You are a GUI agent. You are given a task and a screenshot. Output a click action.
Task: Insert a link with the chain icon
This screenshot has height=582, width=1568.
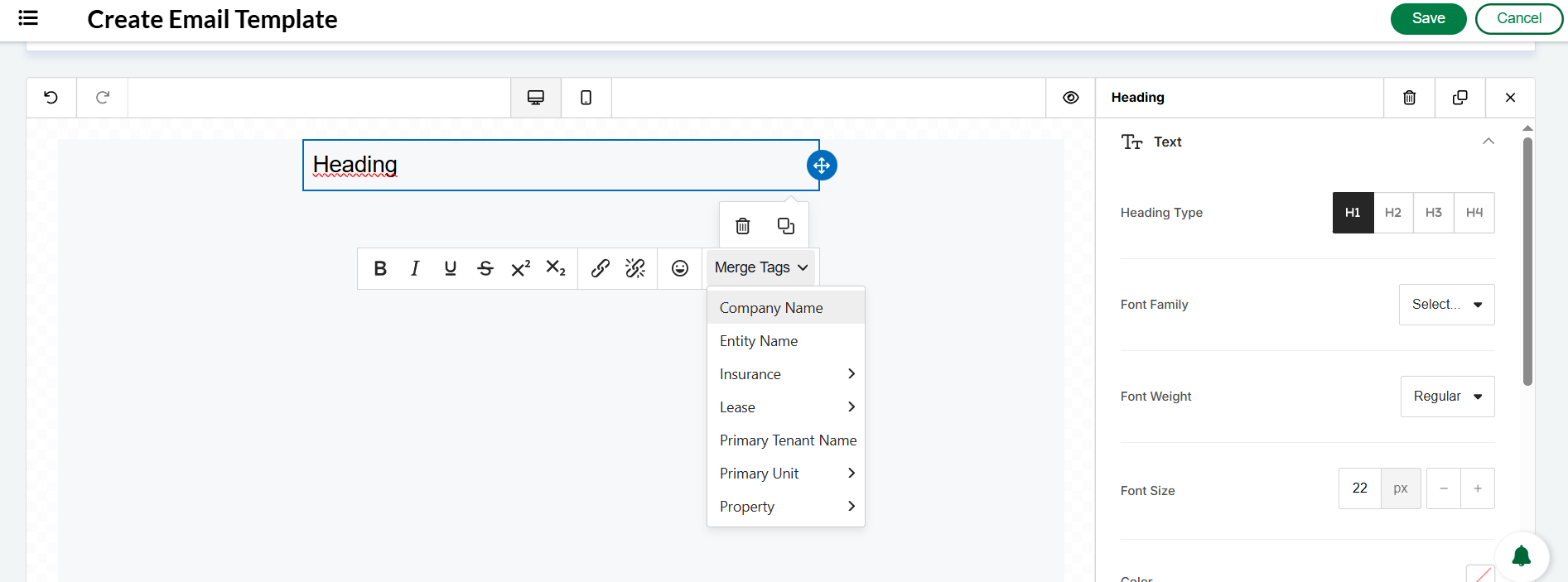(x=601, y=268)
